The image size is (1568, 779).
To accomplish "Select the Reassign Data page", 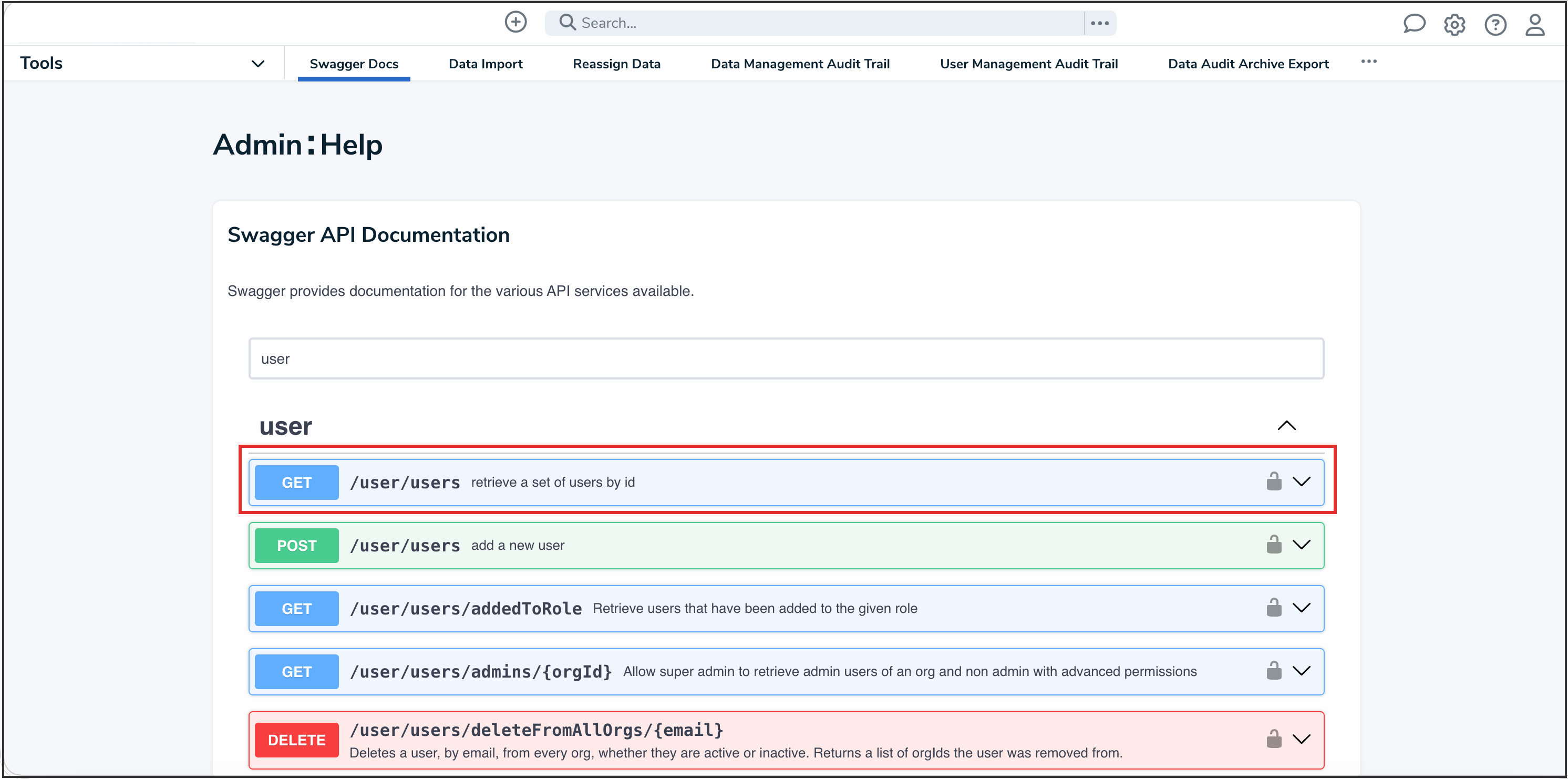I will 616,64.
